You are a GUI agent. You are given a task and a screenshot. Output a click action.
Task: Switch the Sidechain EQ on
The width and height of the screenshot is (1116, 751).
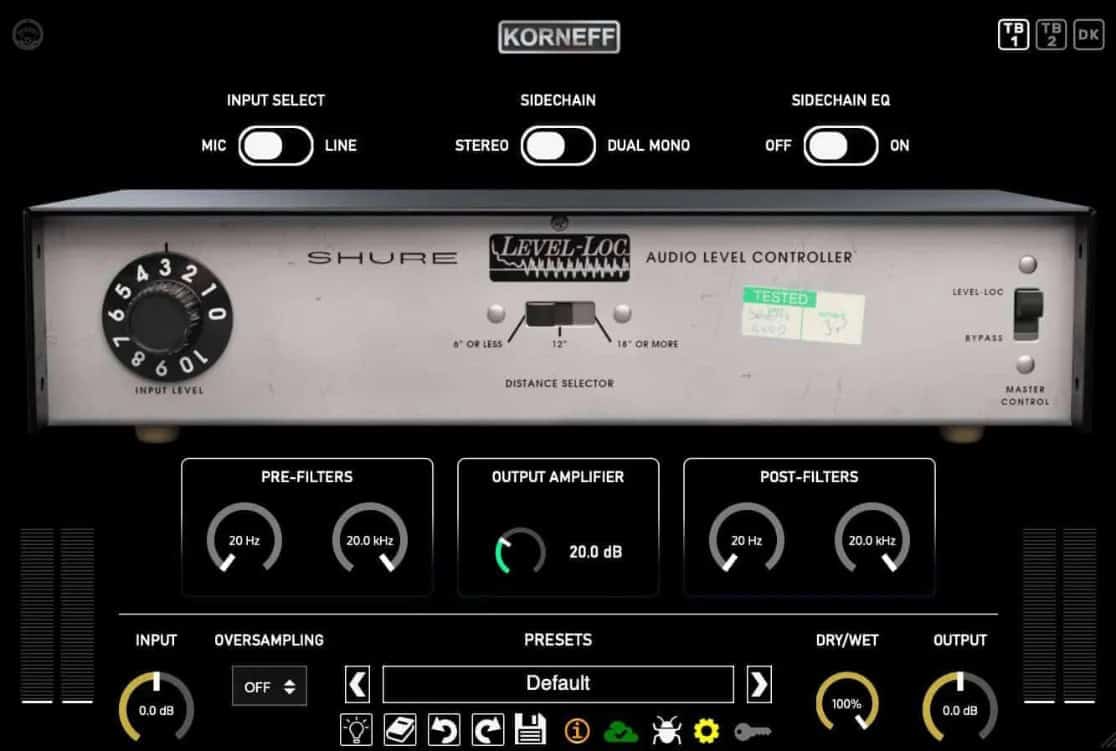841,146
